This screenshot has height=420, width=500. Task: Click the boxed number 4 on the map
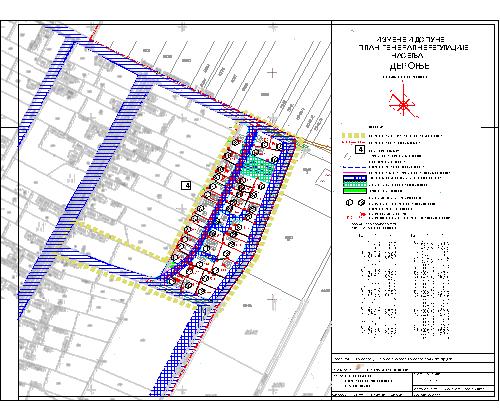point(186,185)
